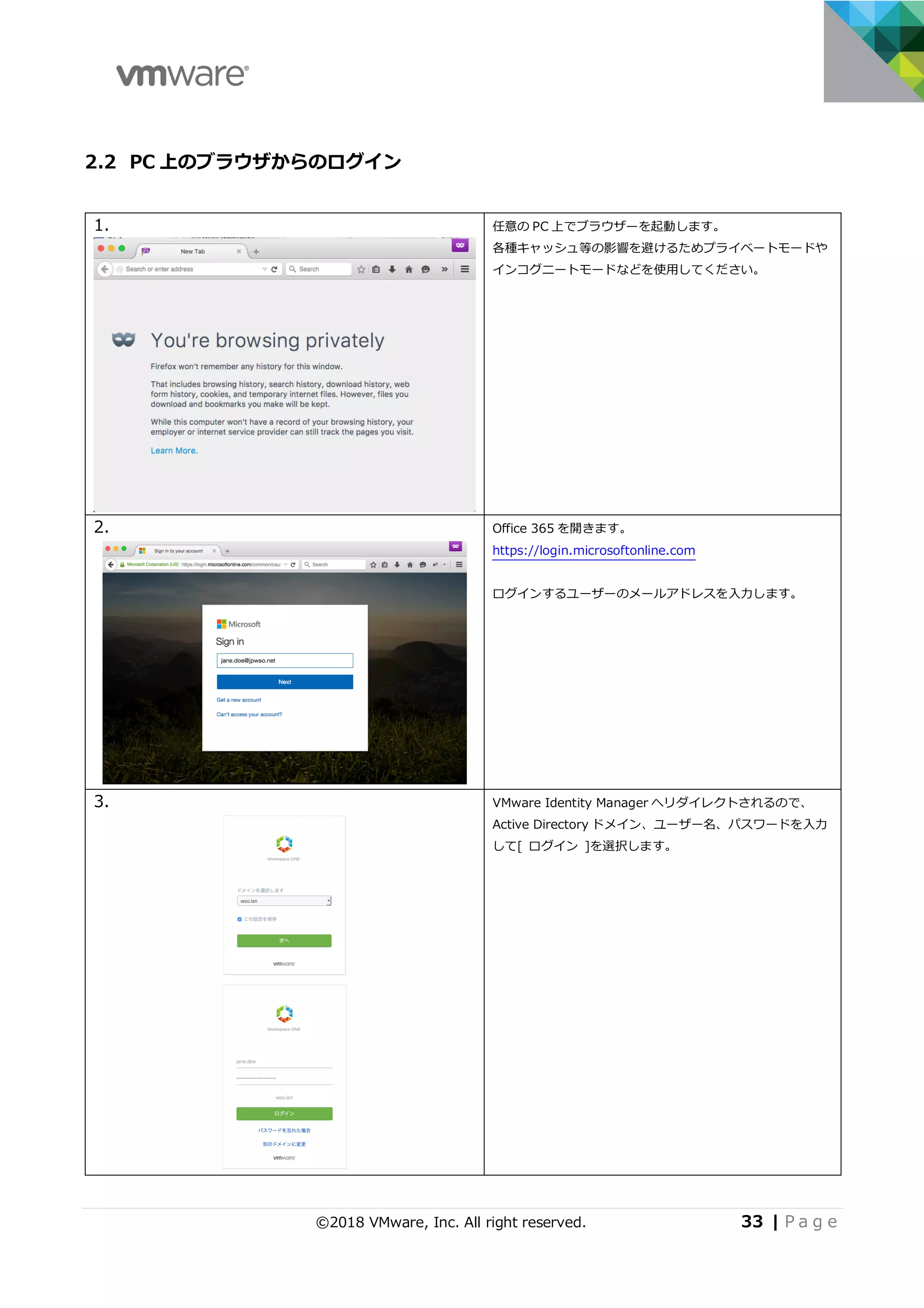This screenshot has width=924, height=1308.
Task: Click Search box in New Tab browser
Action: click(x=318, y=269)
